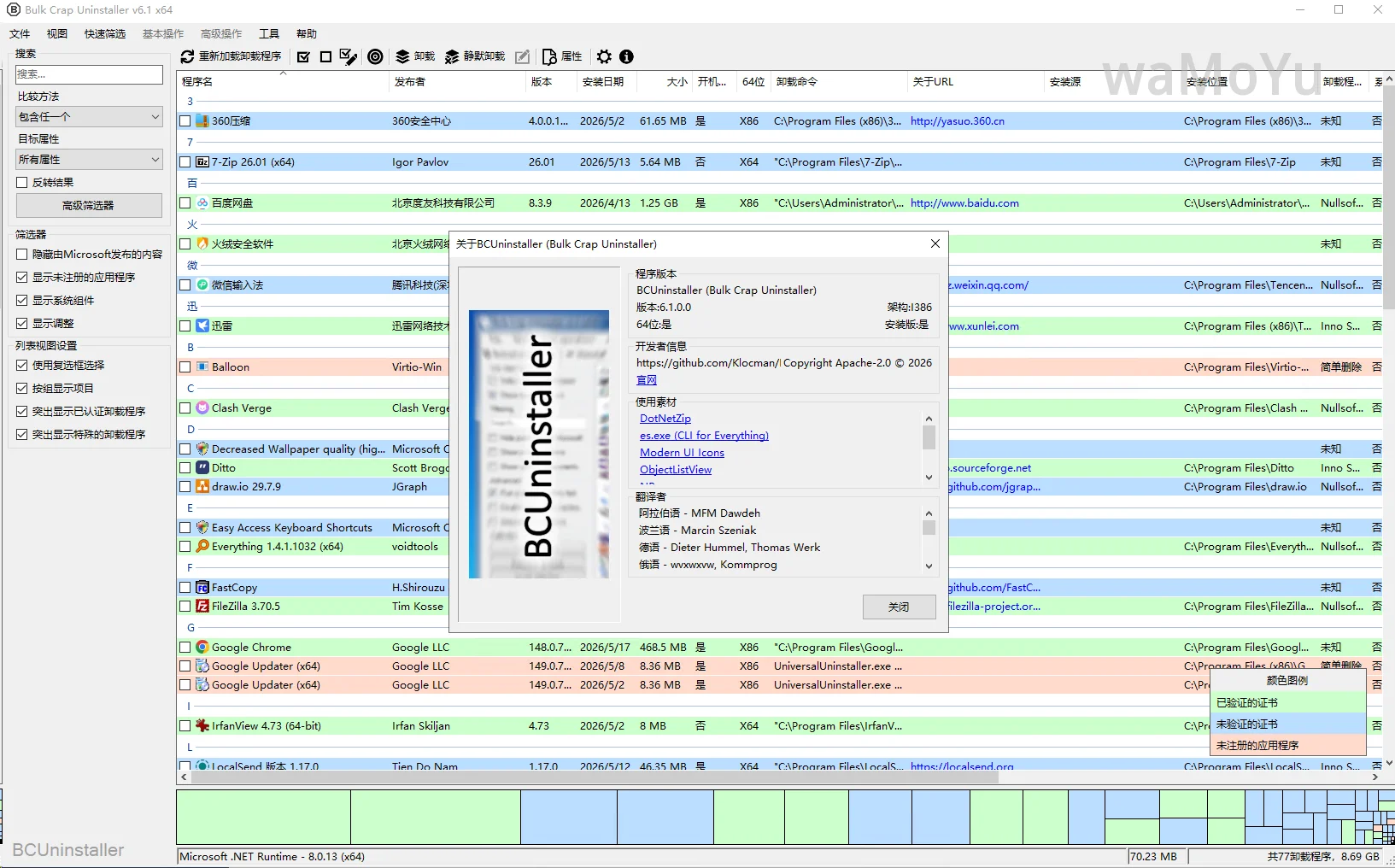Click the IrfanView app icon
The width and height of the screenshot is (1395, 868).
(x=202, y=726)
